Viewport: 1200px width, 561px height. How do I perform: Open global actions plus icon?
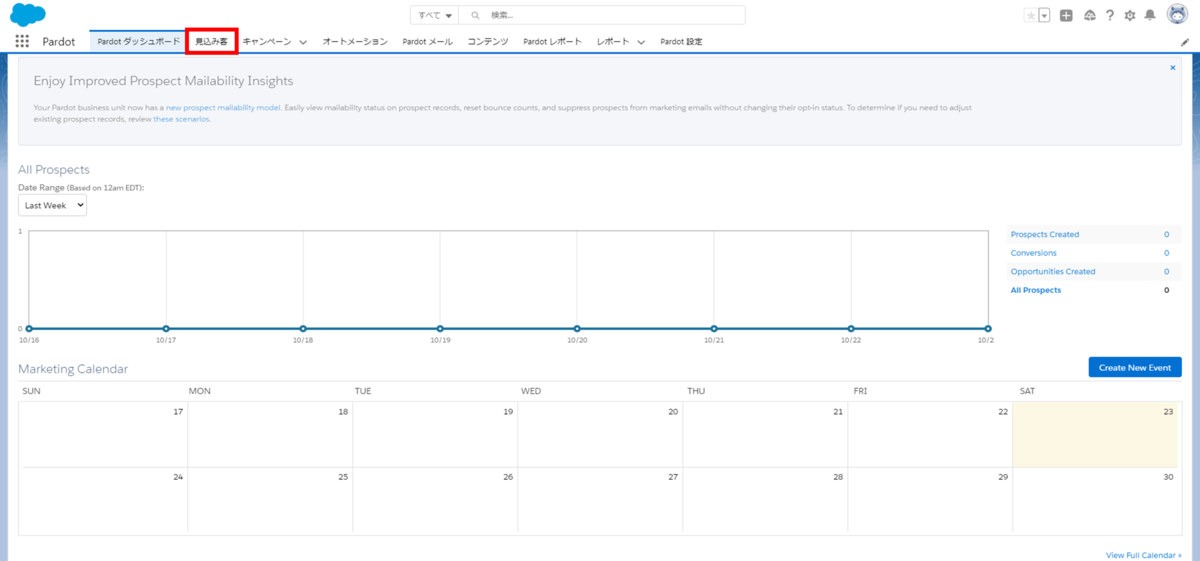(1067, 15)
